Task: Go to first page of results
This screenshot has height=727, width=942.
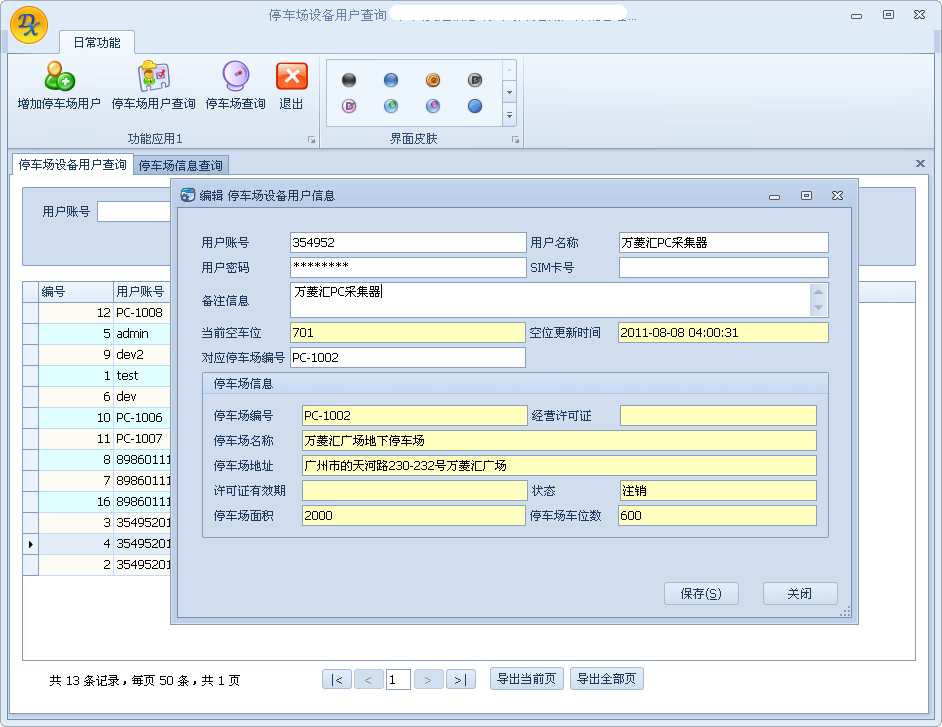Action: pos(337,680)
